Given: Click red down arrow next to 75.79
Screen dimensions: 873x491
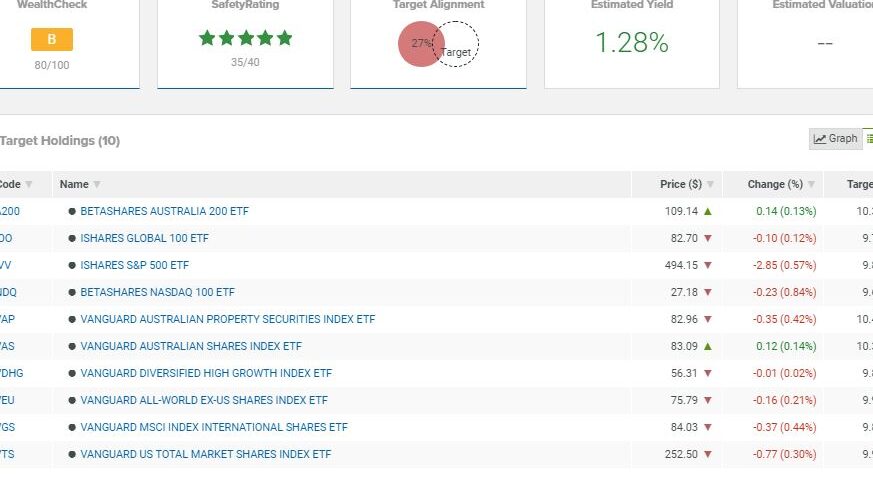Looking at the screenshot, I should (x=708, y=400).
